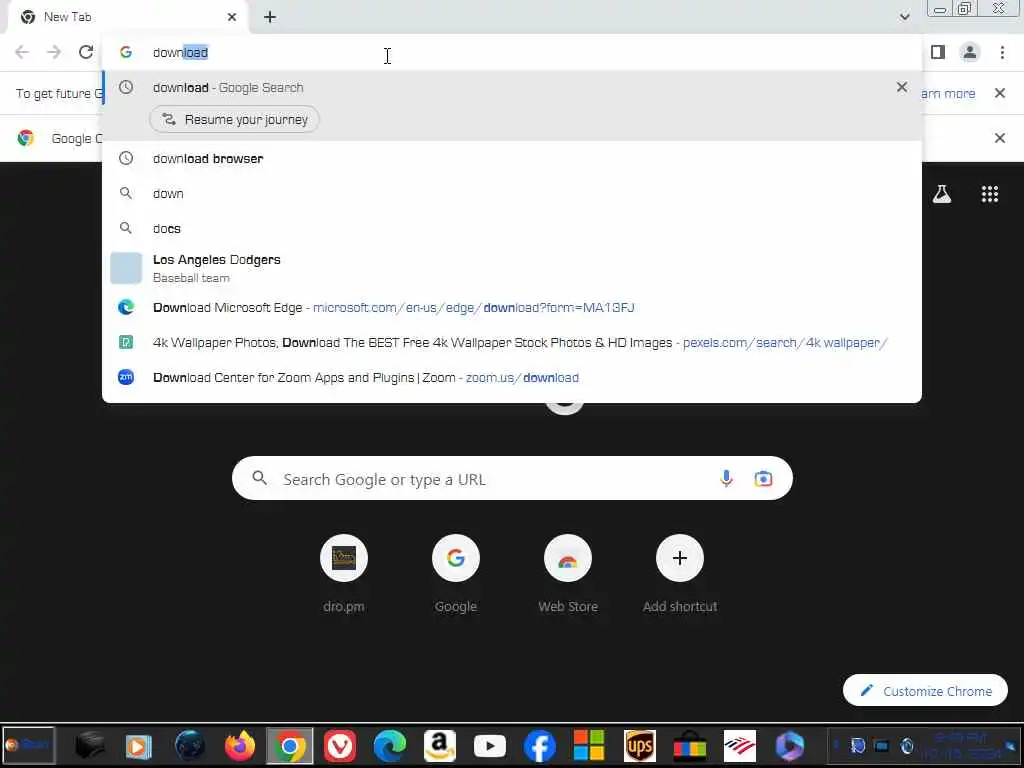
Task: Start voice search with microphone icon
Action: click(x=726, y=479)
